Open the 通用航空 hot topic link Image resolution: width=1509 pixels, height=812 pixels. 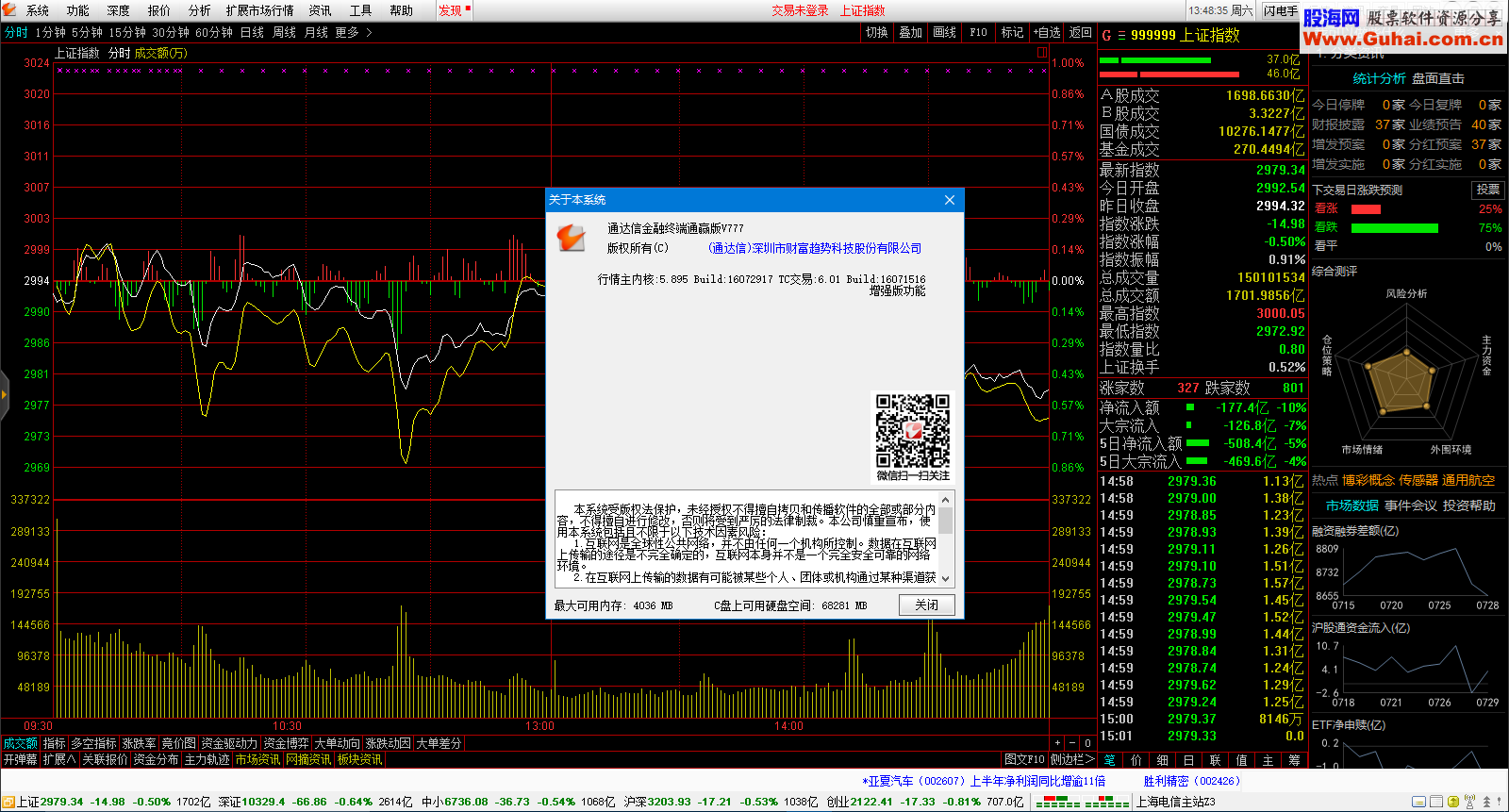point(1468,480)
